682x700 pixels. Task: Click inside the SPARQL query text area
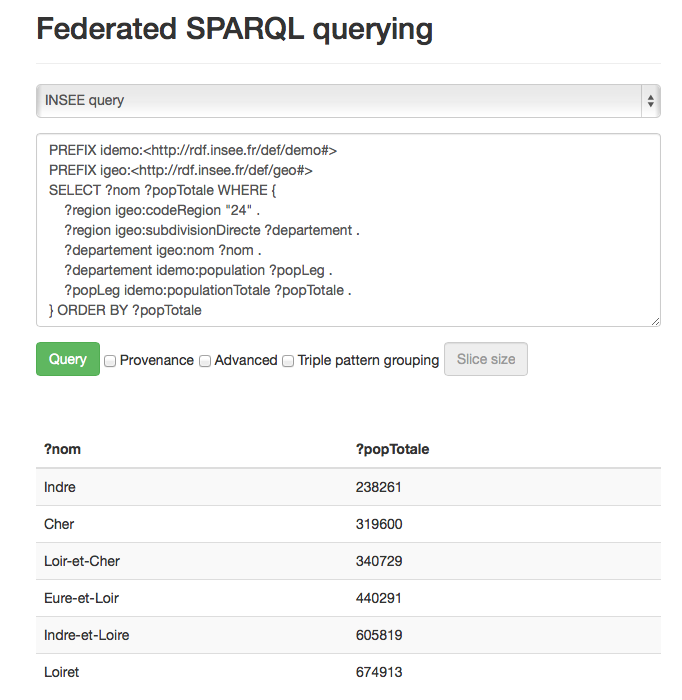pyautogui.click(x=348, y=230)
